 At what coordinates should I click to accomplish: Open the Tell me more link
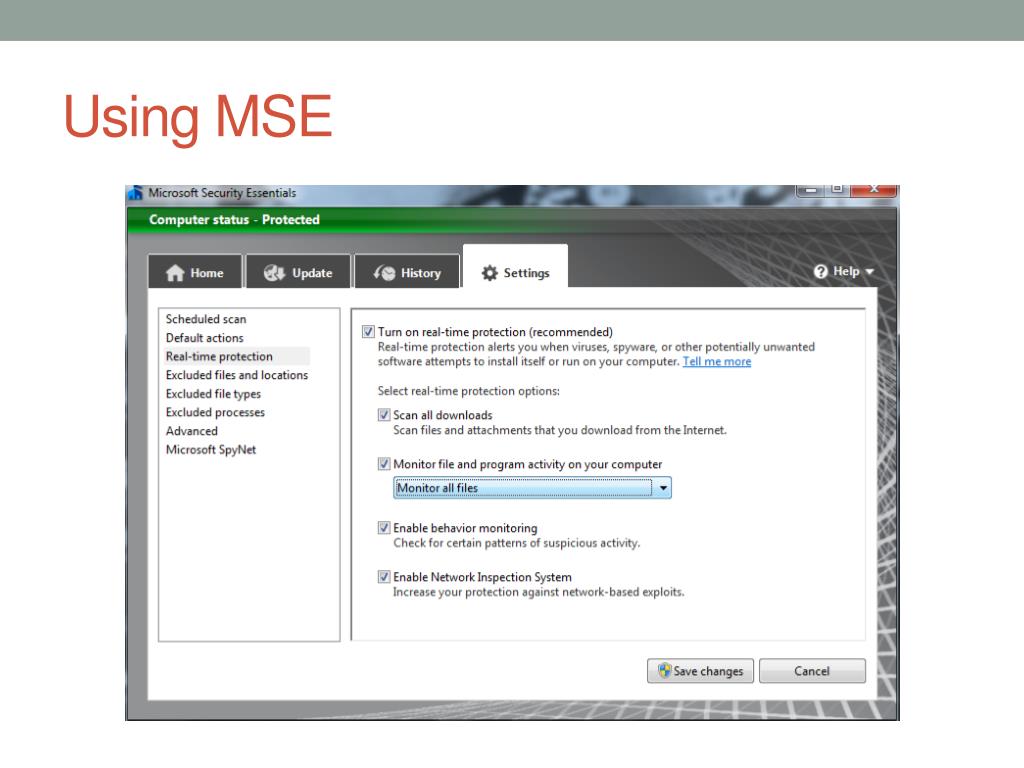pos(716,361)
